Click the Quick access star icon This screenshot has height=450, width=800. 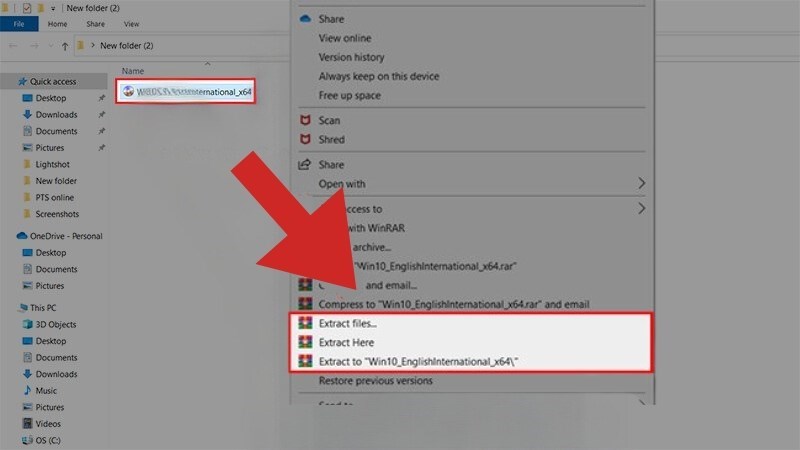[22, 81]
